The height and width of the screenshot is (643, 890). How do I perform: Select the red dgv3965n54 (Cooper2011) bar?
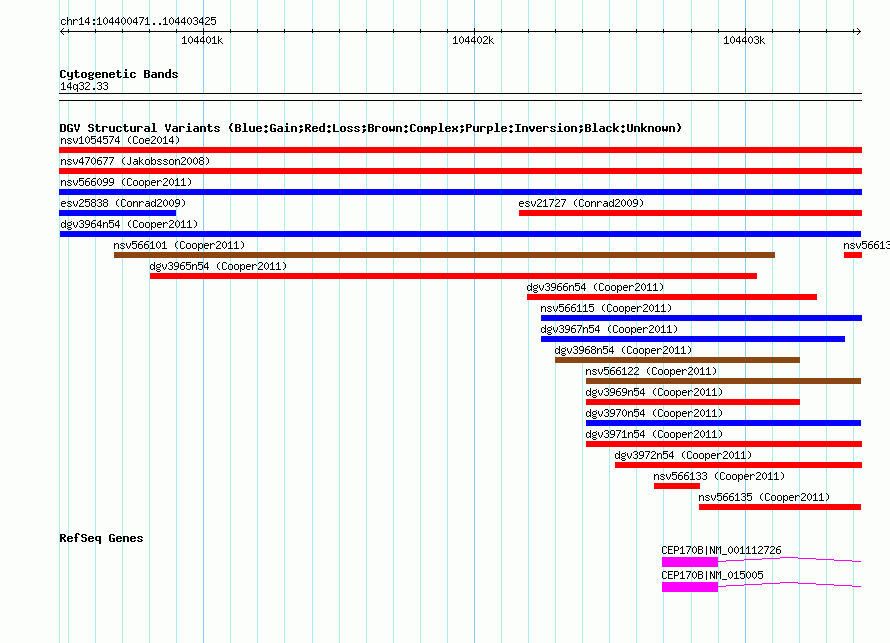point(454,276)
